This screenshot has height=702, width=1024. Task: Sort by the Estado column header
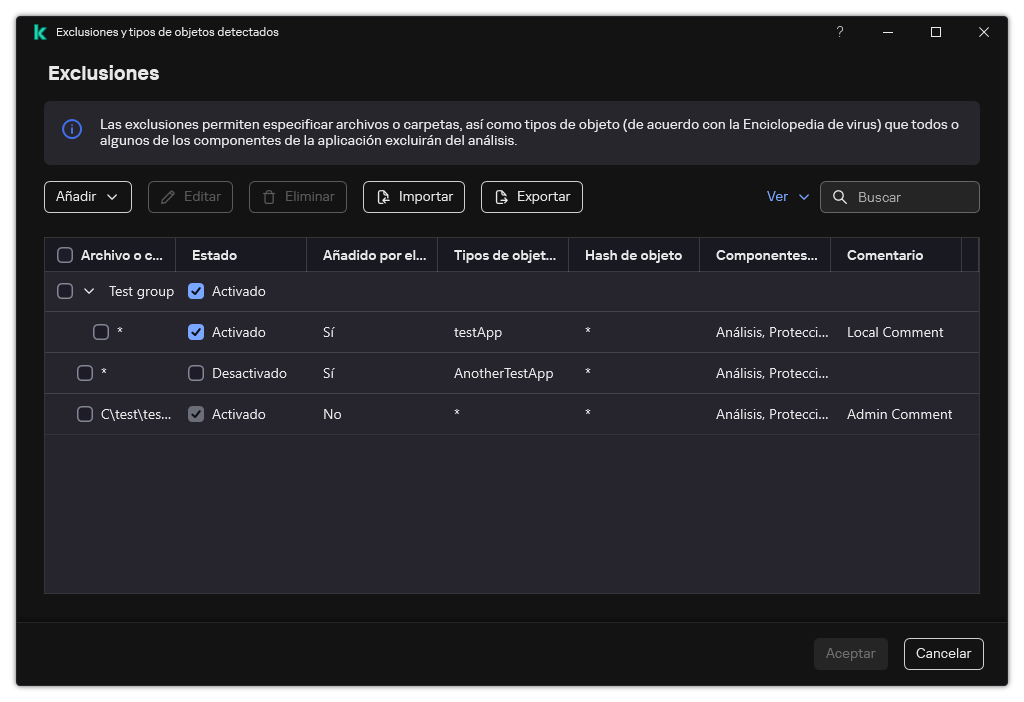coord(214,255)
